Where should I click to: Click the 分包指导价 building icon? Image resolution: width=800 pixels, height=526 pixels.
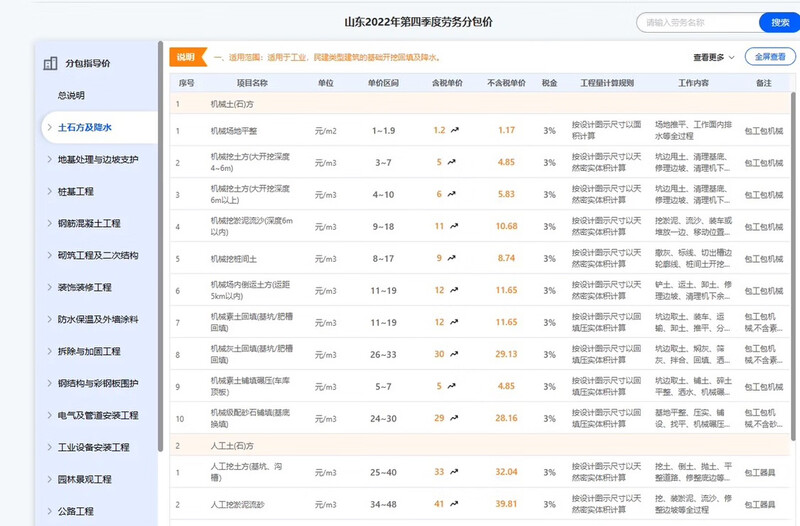point(50,64)
